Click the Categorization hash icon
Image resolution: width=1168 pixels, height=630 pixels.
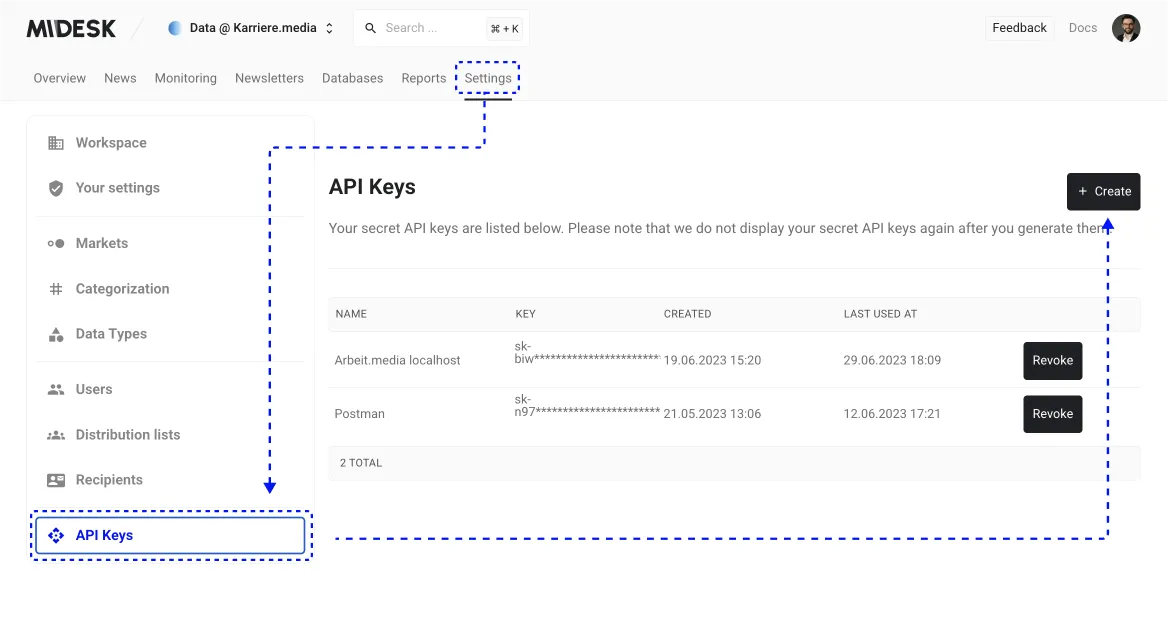[x=56, y=289]
